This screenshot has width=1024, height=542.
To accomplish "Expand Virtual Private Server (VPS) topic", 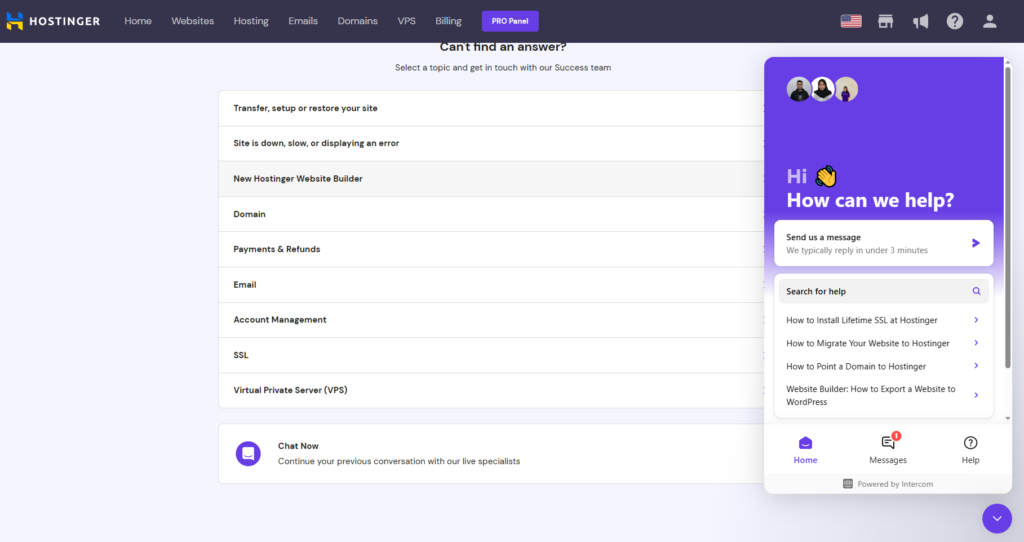I will [x=491, y=391].
